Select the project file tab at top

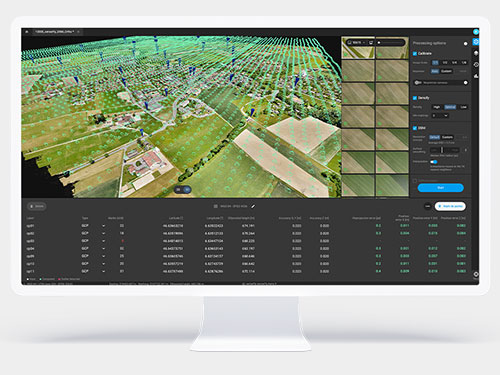(x=54, y=32)
